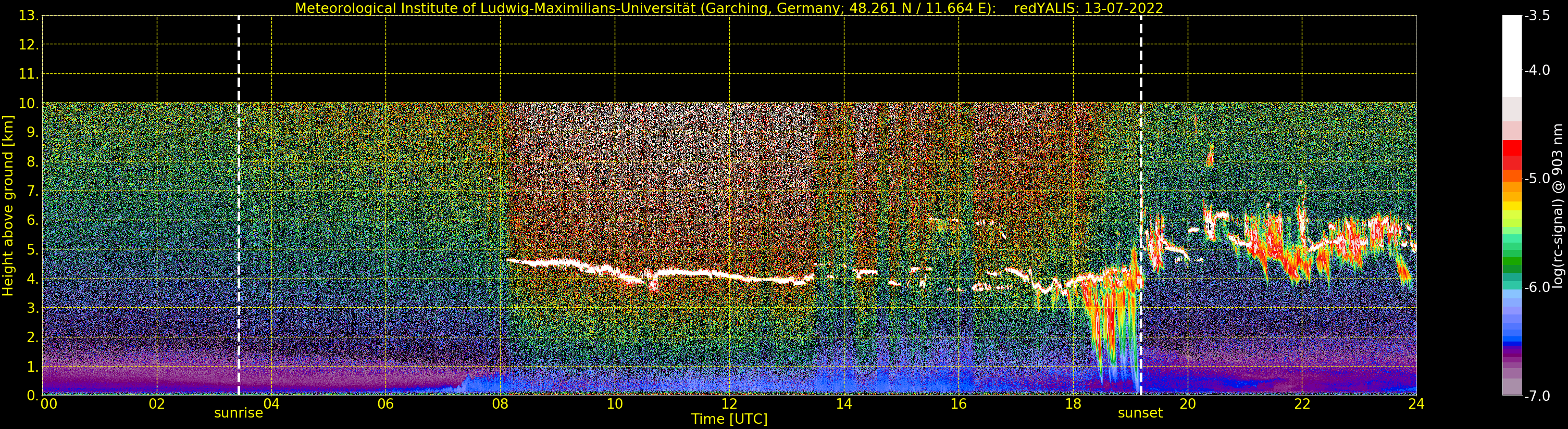Click the dark blue segment of the colorbar
1568x429 pixels.
point(1512,345)
